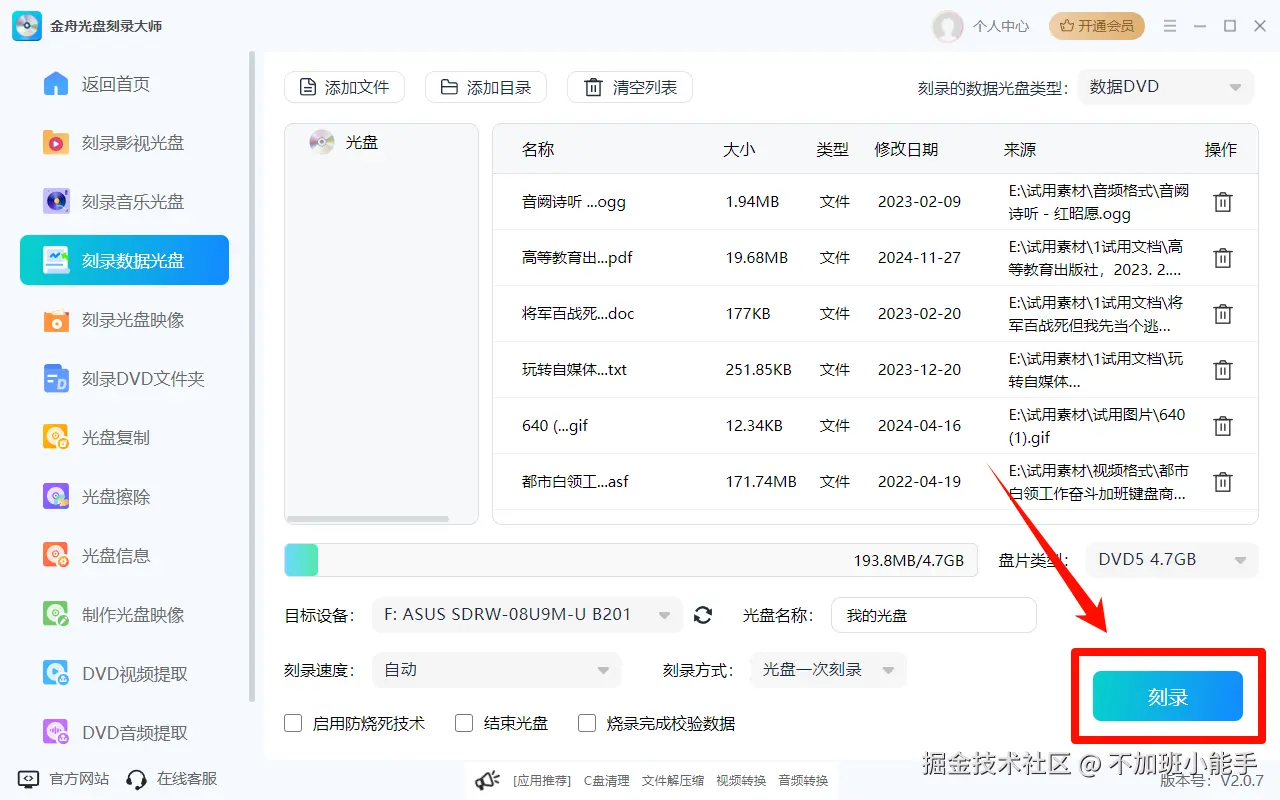This screenshot has height=800, width=1280.
Task: Click the 返回首页 home icon
Action: [x=56, y=84]
